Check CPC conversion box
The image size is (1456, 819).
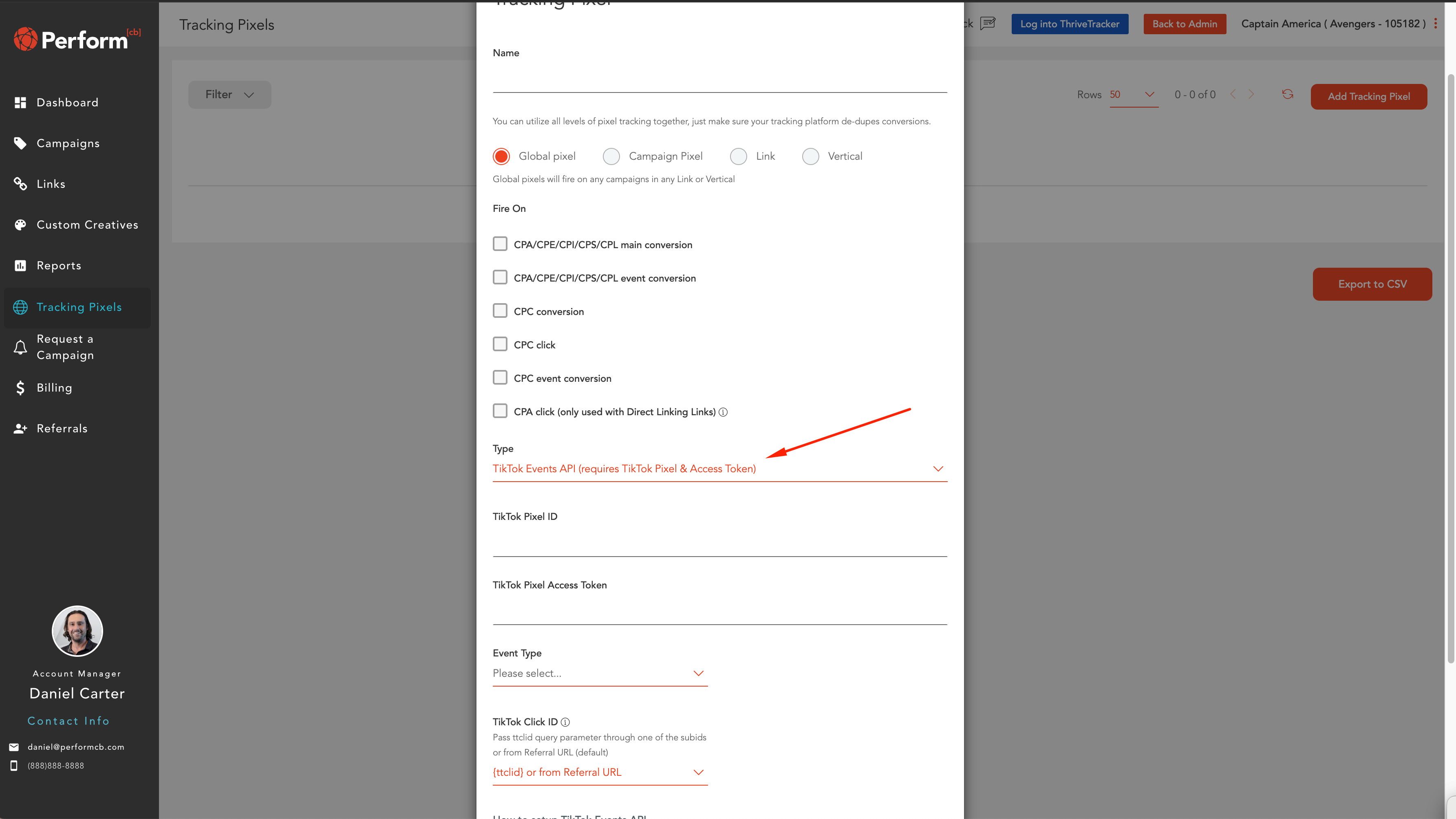tap(500, 310)
